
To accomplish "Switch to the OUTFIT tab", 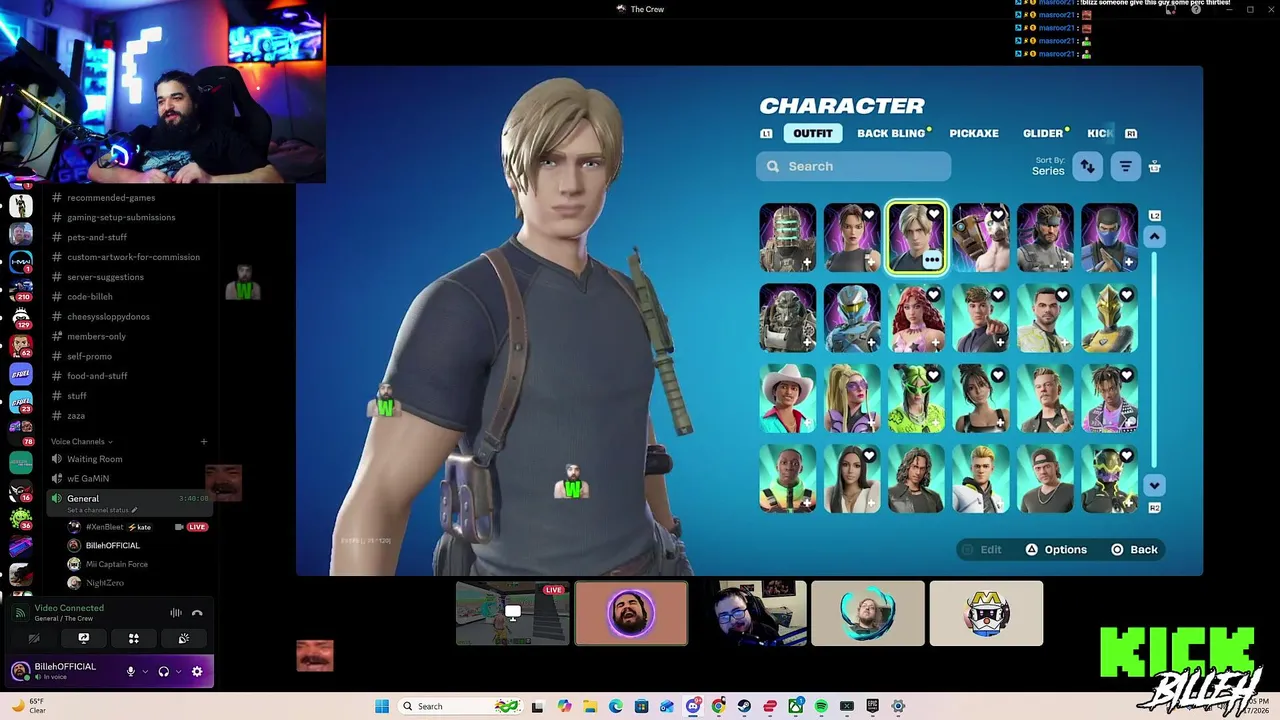I will click(812, 133).
